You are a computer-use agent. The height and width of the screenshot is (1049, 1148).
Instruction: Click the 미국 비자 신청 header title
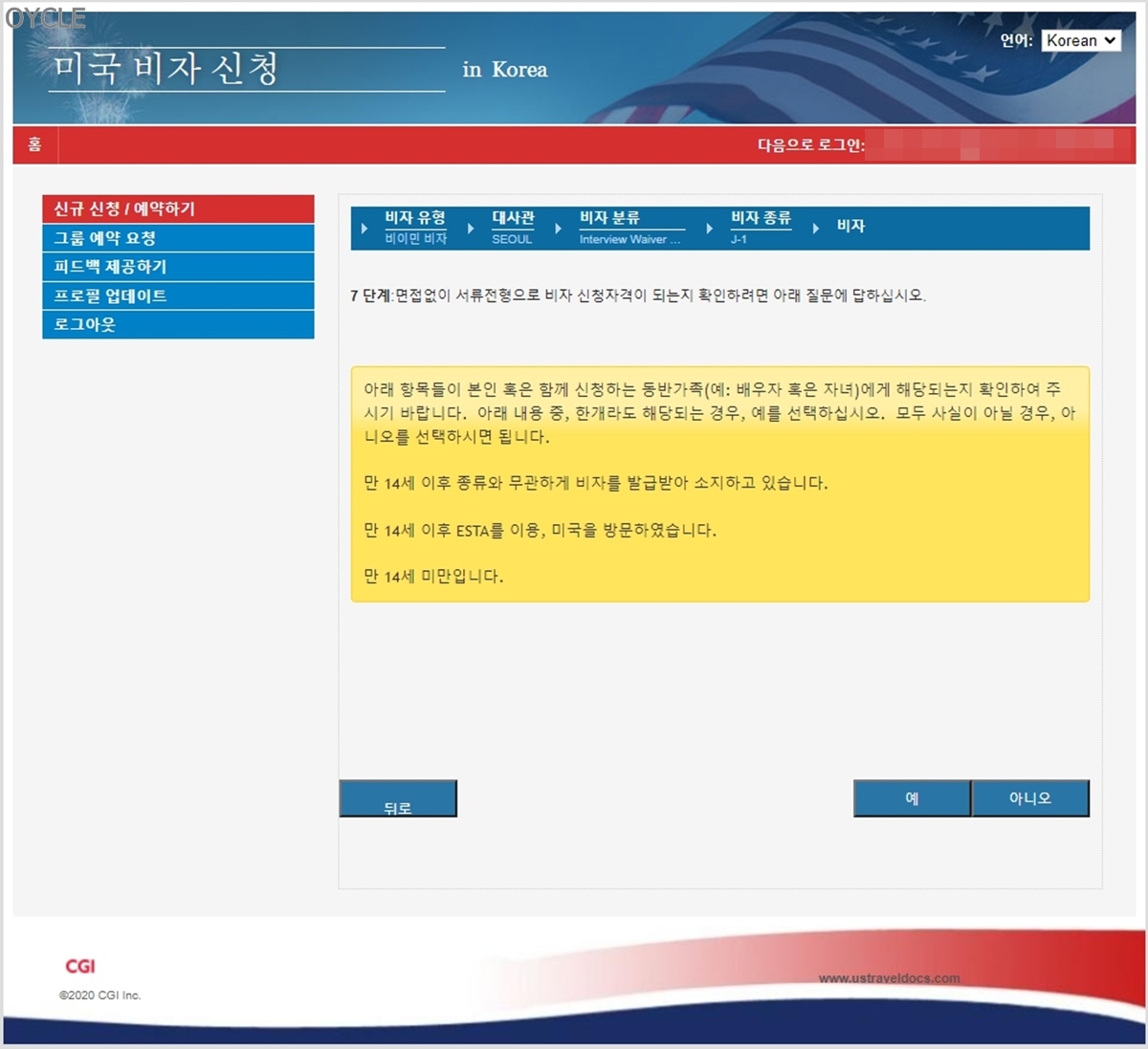tap(166, 69)
